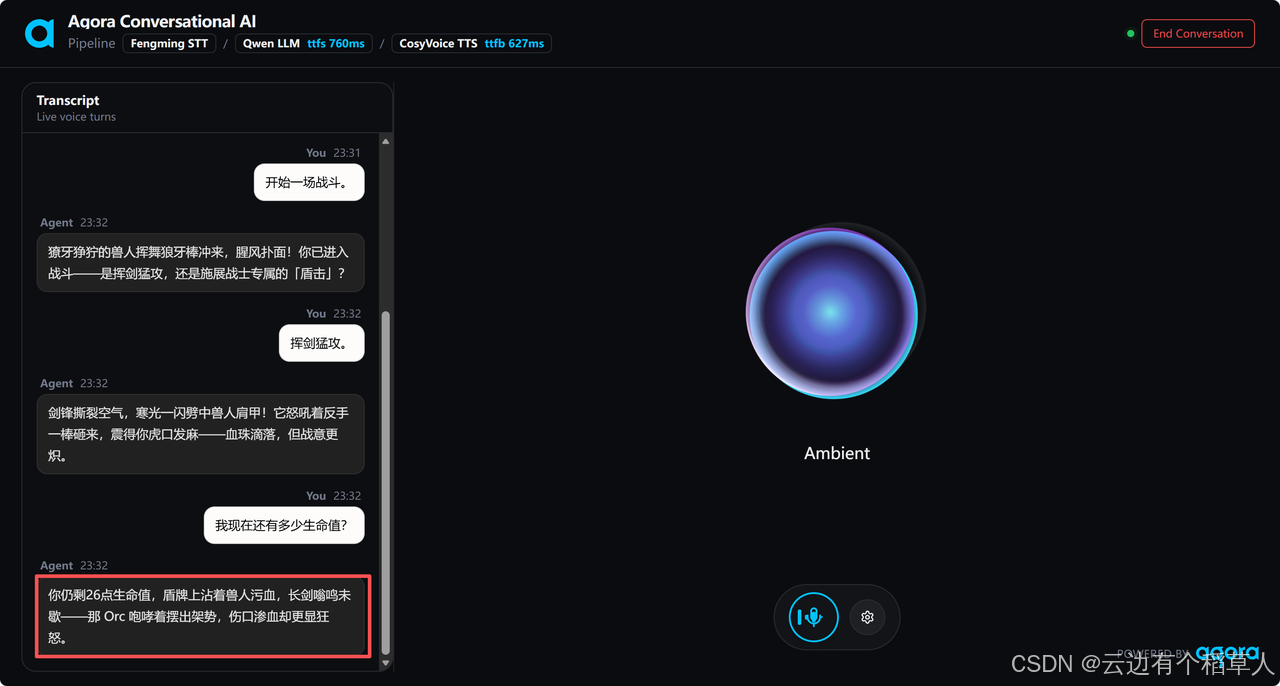1280x686 pixels.
Task: Click the glowing Ambient voice orb
Action: coord(832,313)
